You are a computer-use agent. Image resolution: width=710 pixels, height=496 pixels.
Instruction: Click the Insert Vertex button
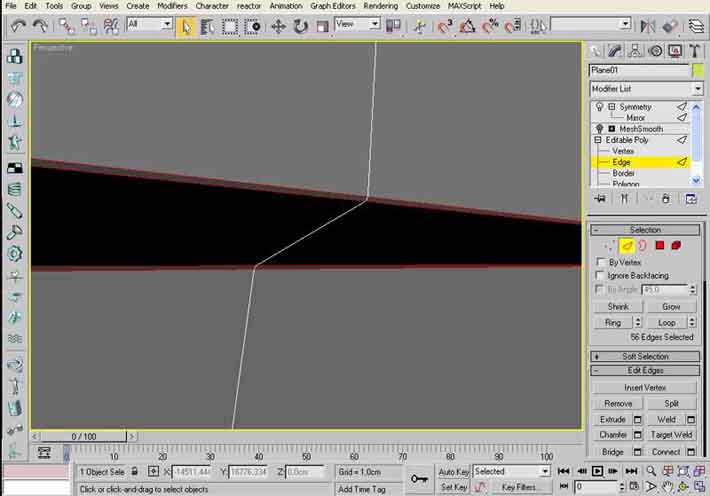[x=645, y=387]
